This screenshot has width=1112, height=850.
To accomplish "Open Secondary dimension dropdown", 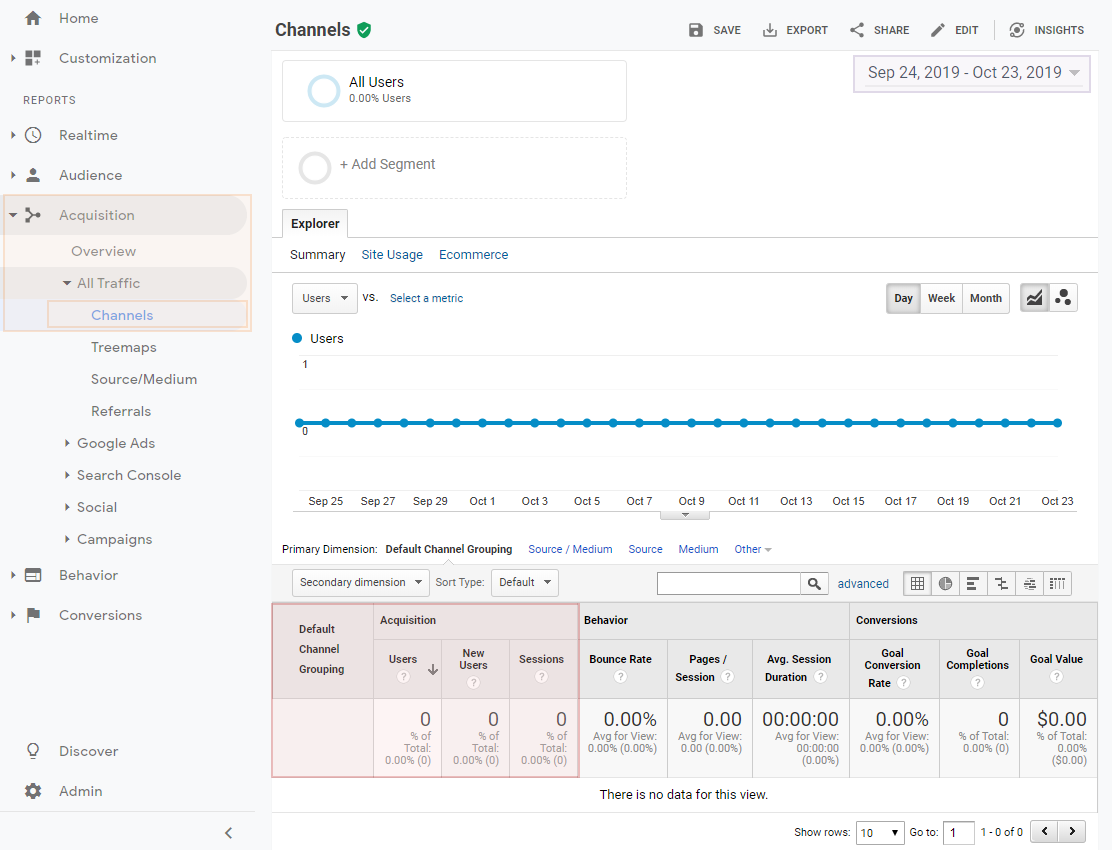I will click(x=360, y=583).
